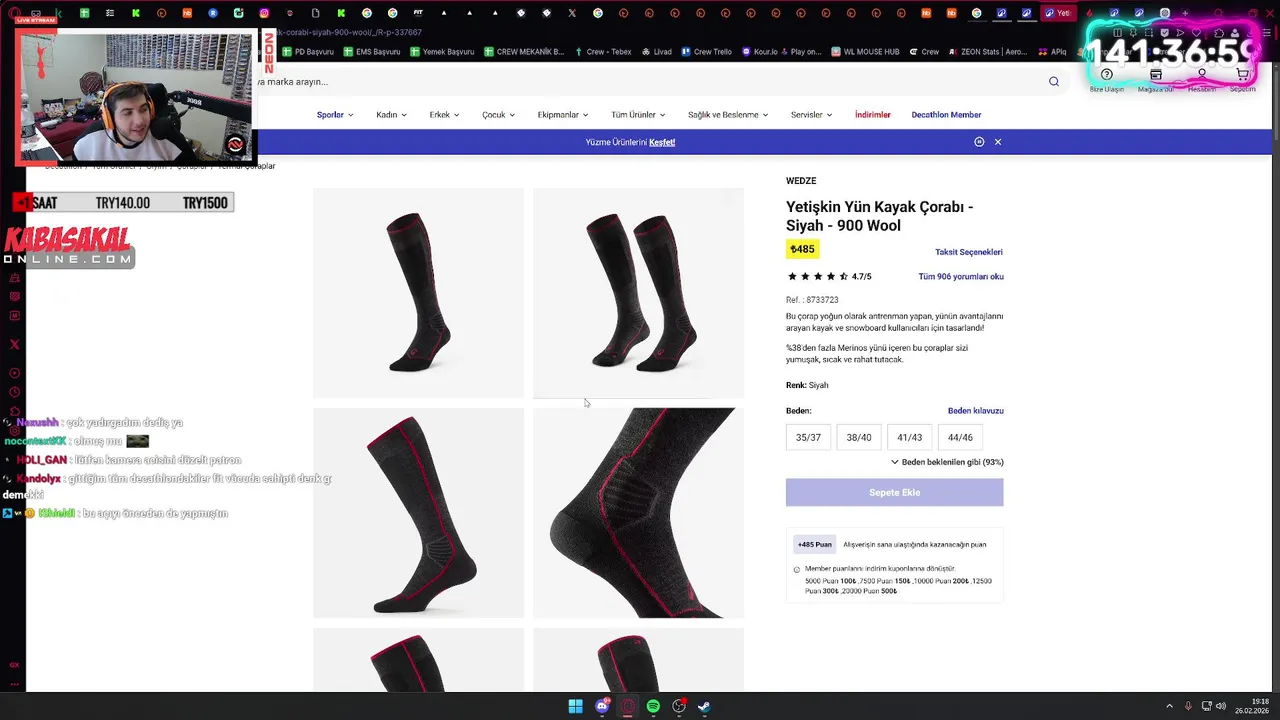Click the OBS taskbar icon
1280x720 pixels.
pos(679,706)
